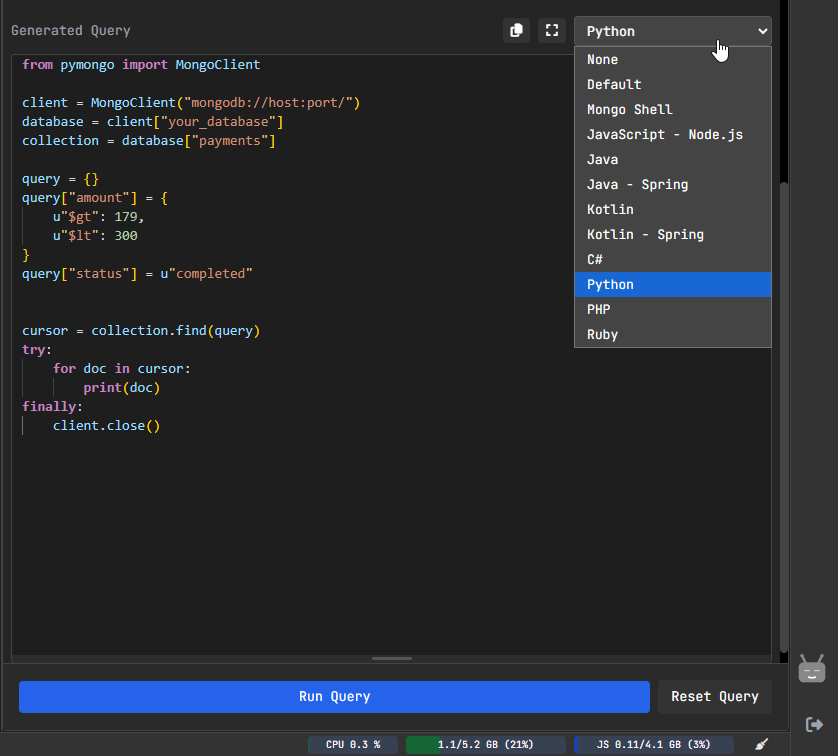
Task: Select the plain Kotlin option
Action: tap(672, 209)
